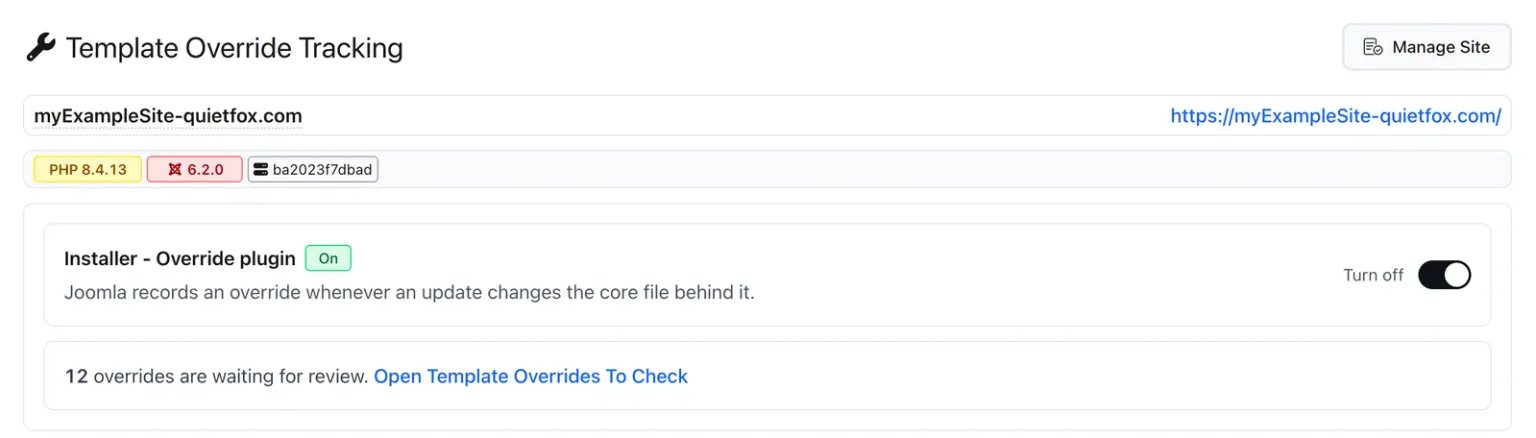The height and width of the screenshot is (438, 1536).
Task: Click the wrench icon beside Template Override Tracking
Action: [40, 47]
